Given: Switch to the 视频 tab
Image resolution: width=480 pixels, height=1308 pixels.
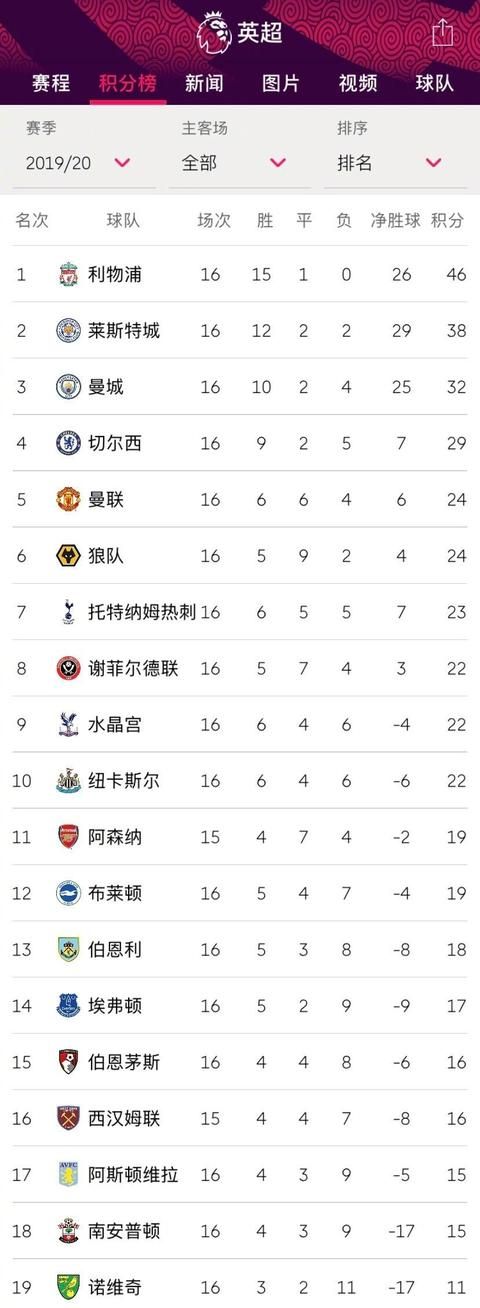Looking at the screenshot, I should pos(358,83).
